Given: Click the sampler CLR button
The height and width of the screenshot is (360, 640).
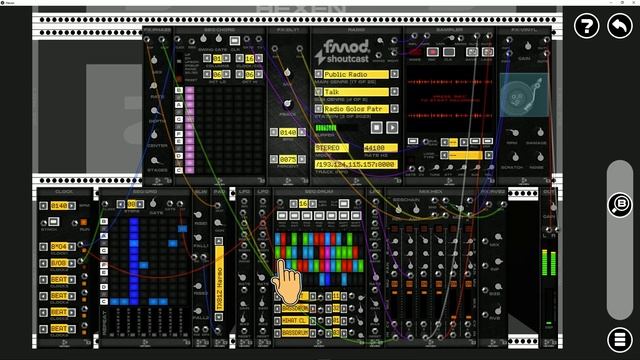Looking at the screenshot, I should 449,52.
